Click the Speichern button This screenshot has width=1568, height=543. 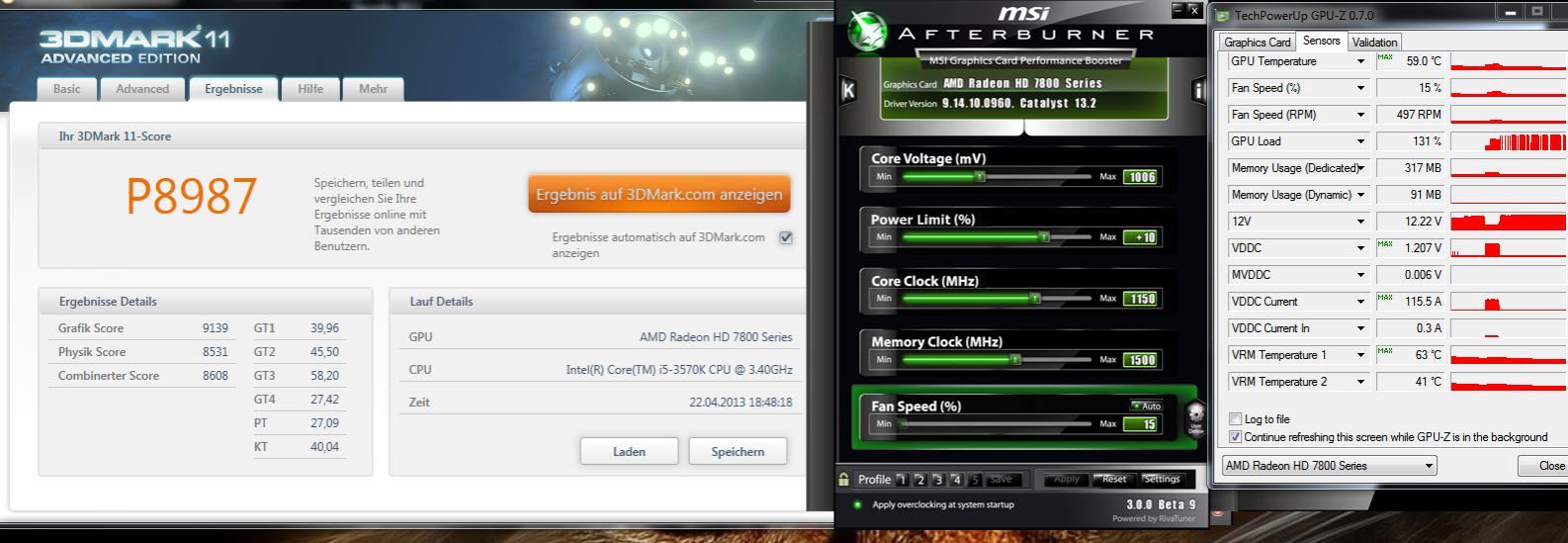pos(738,452)
